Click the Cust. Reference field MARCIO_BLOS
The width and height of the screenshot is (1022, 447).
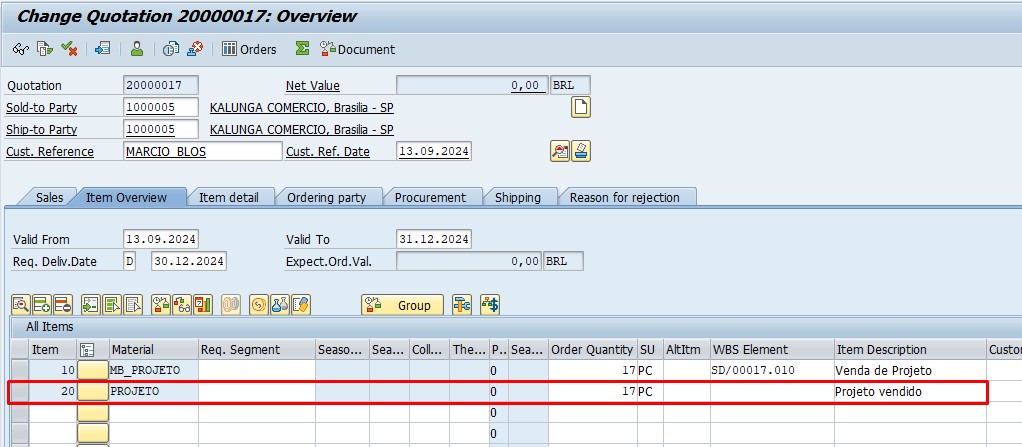(203, 152)
